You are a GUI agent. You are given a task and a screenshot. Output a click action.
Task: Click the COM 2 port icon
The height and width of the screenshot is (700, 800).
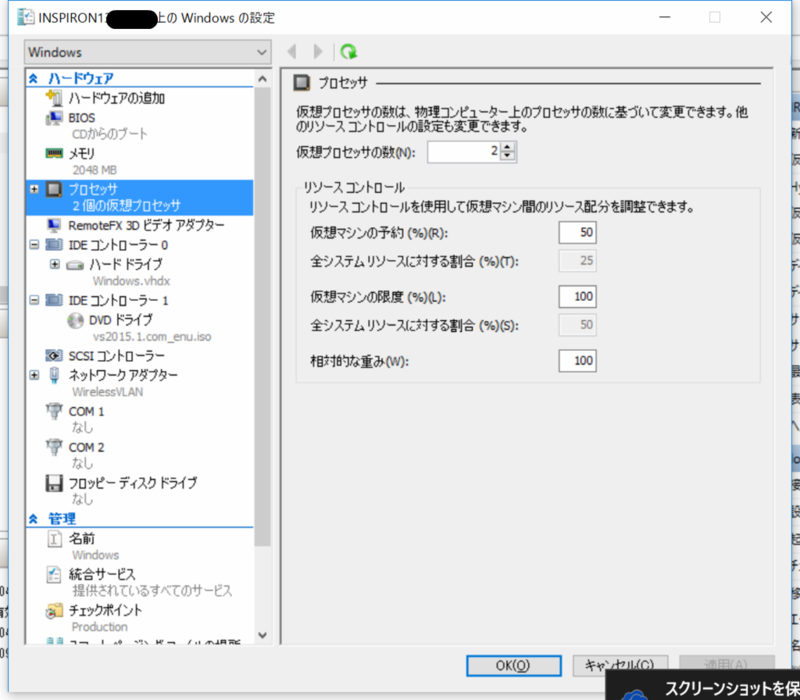tap(54, 447)
